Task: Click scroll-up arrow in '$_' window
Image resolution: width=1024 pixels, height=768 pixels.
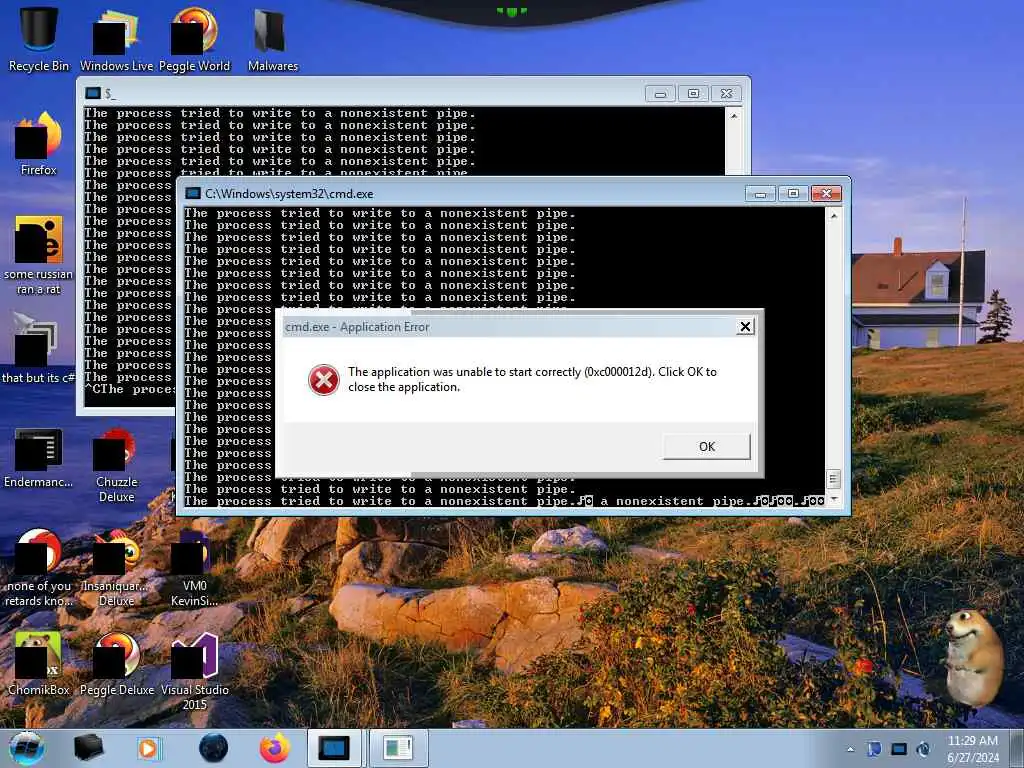Action: [734, 116]
